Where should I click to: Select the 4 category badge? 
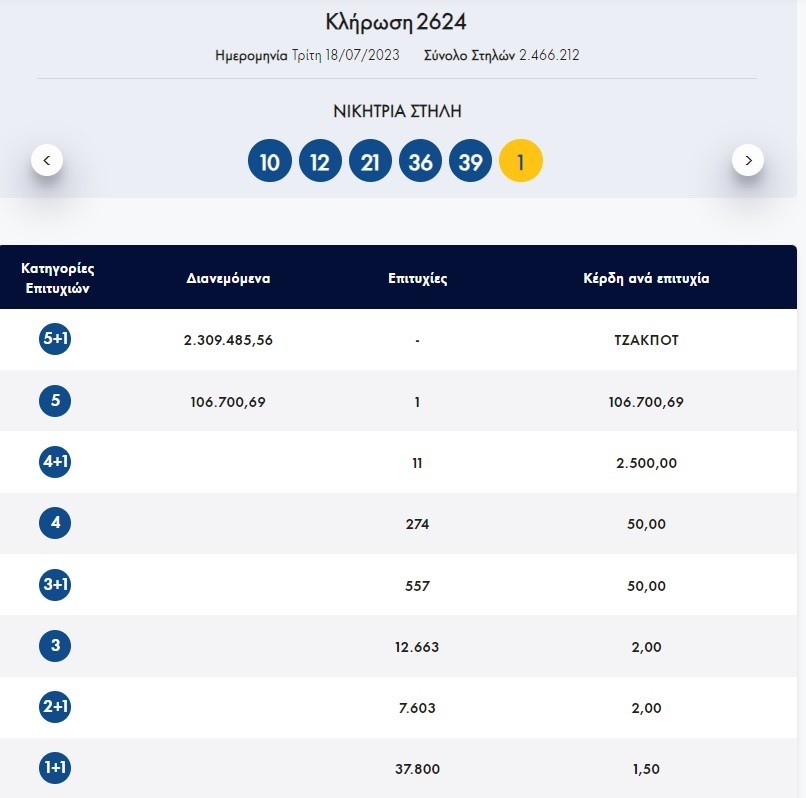tap(55, 524)
